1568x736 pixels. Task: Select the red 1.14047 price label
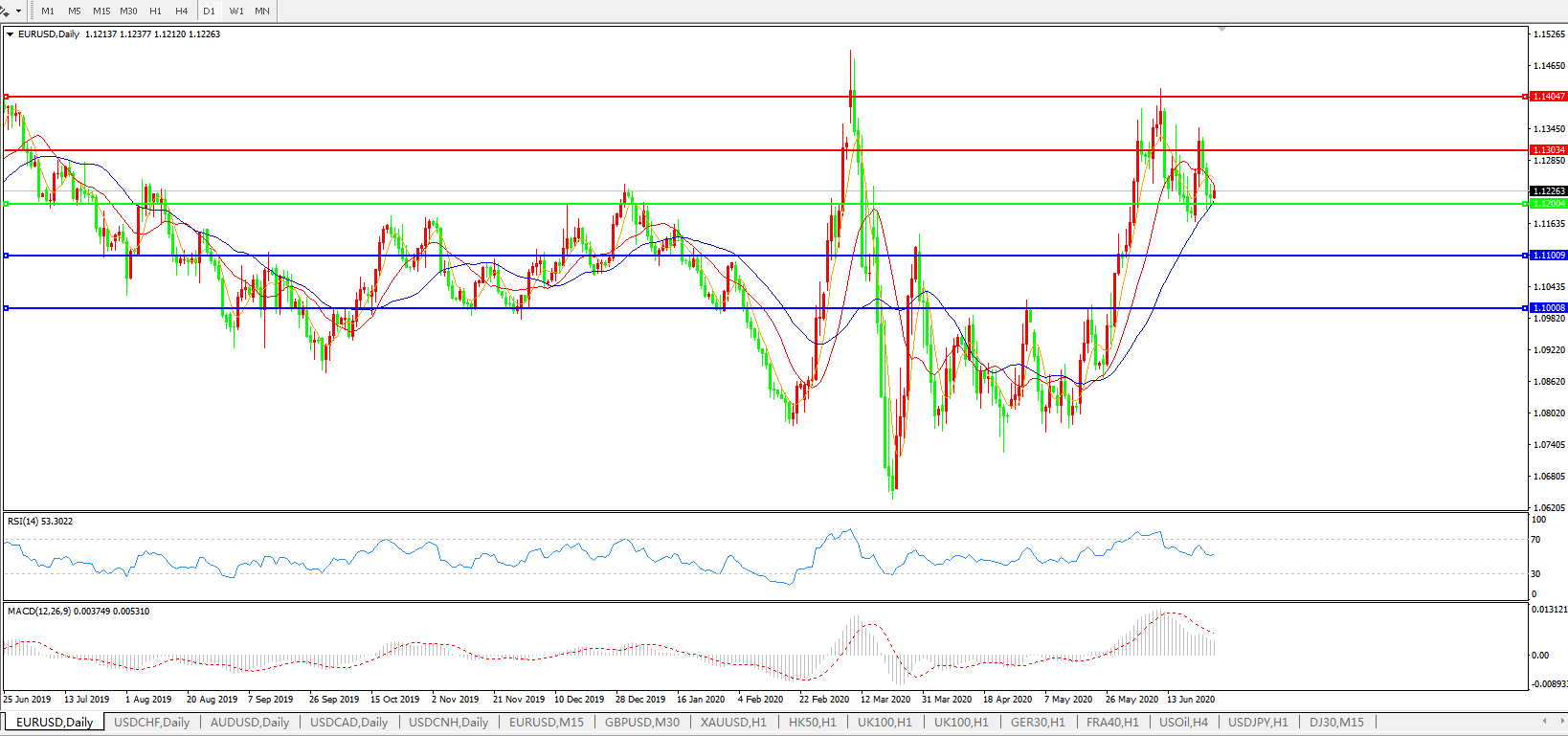pos(1548,97)
